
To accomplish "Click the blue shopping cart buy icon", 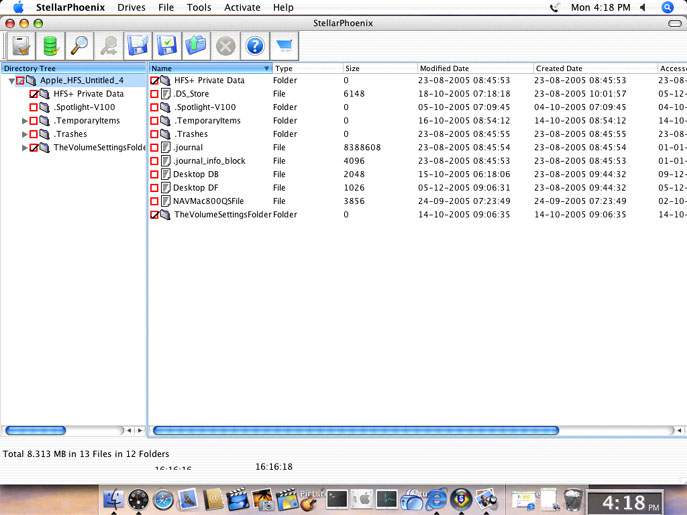I will [x=284, y=46].
